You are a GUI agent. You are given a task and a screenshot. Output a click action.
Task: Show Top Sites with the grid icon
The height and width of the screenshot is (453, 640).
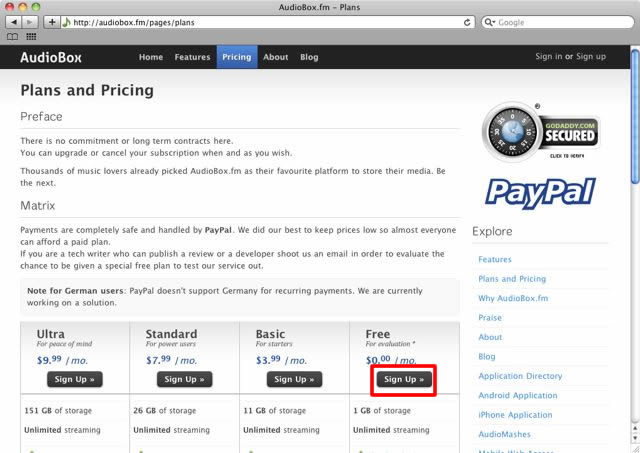(x=31, y=37)
